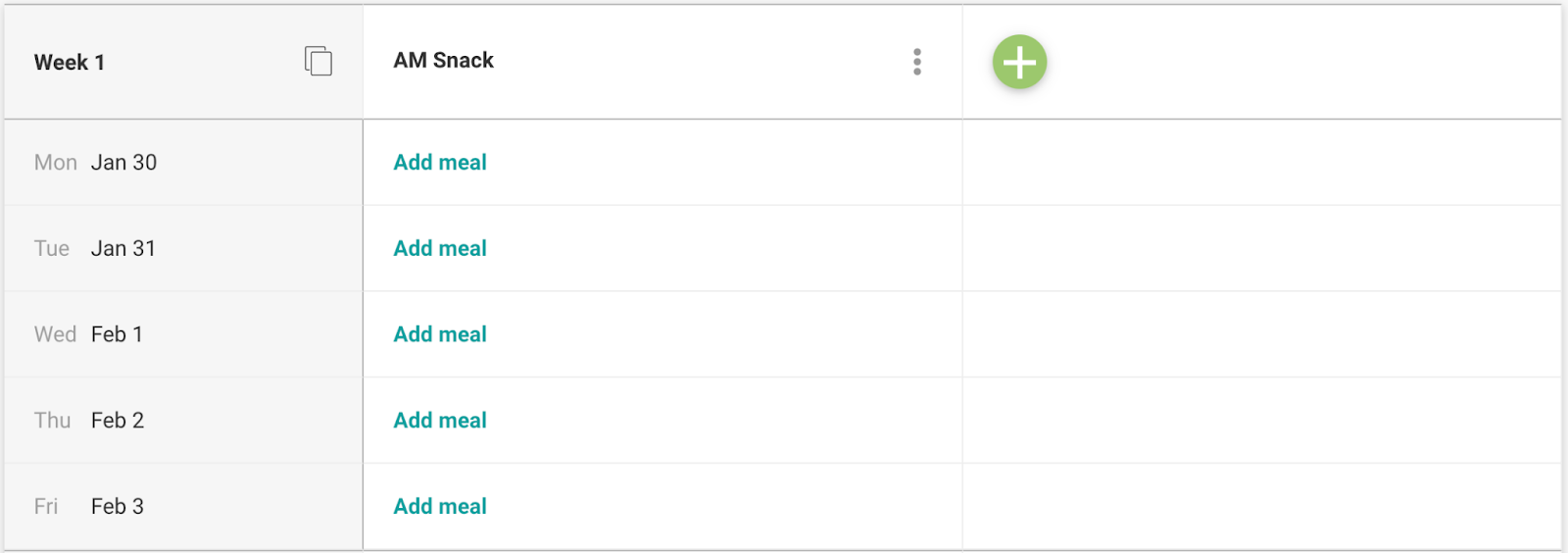Click the empty cell beside Wednesday's Add meal
The width and height of the screenshot is (1568, 553).
click(1261, 334)
